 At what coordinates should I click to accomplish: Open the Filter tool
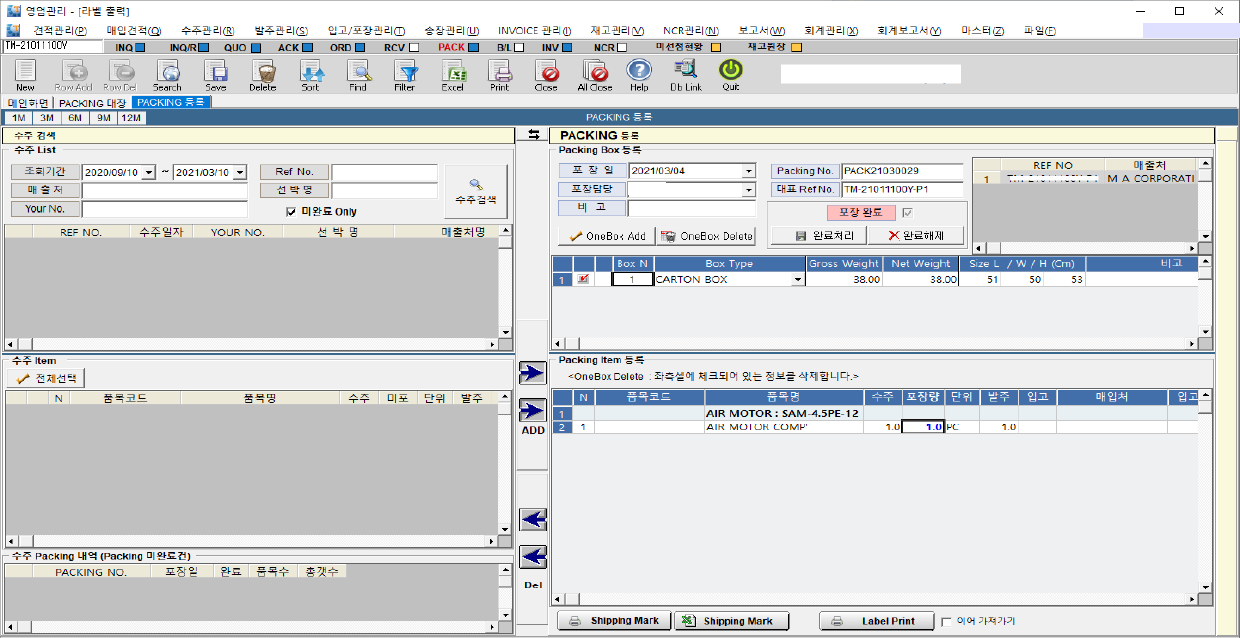point(404,73)
